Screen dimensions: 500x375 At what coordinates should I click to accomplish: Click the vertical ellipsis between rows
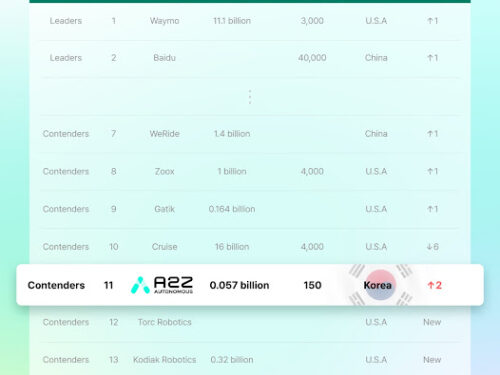tap(250, 97)
